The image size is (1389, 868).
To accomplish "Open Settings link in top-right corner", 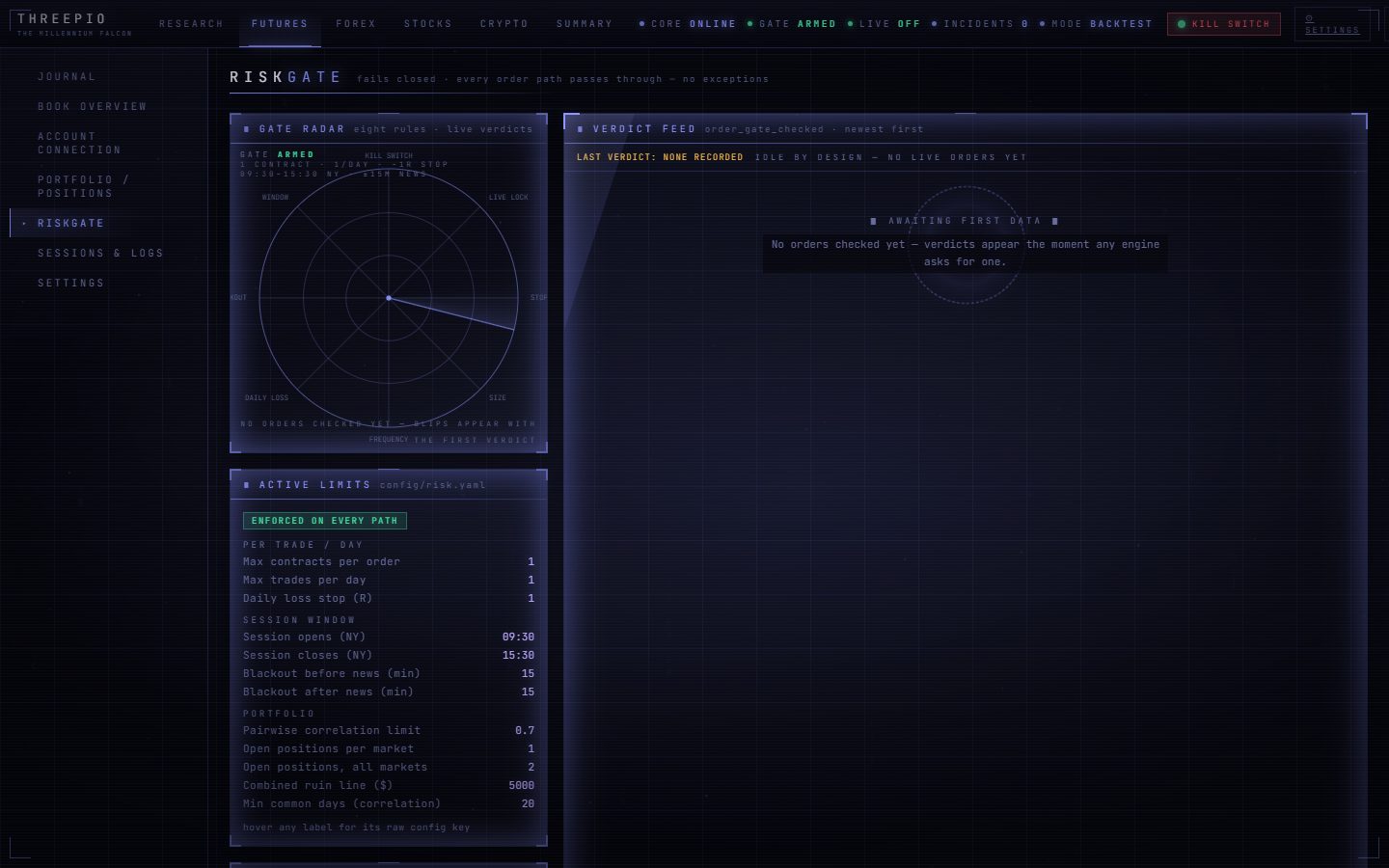I will tap(1331, 24).
